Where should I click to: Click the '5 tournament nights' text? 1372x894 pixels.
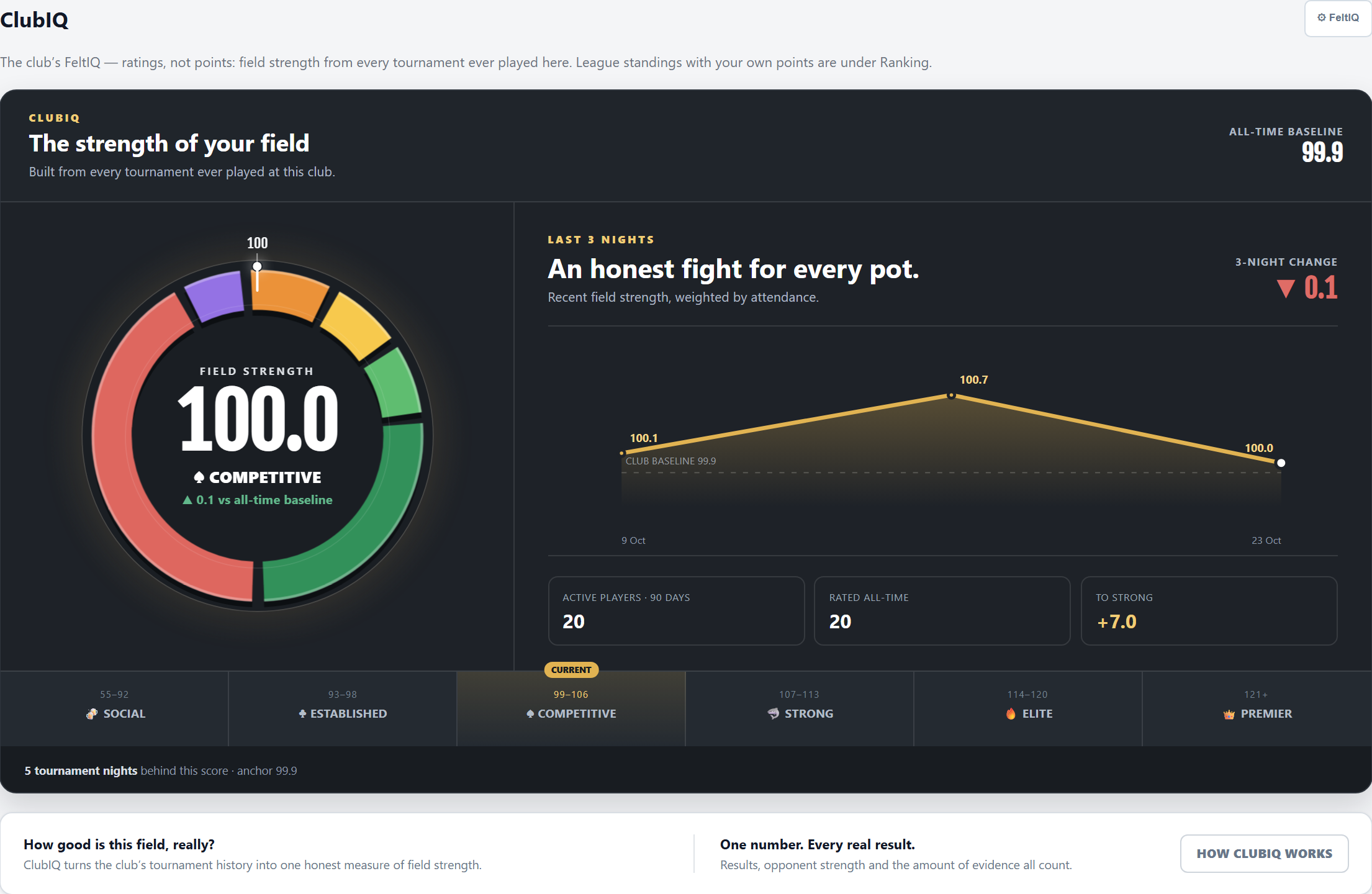tap(81, 770)
